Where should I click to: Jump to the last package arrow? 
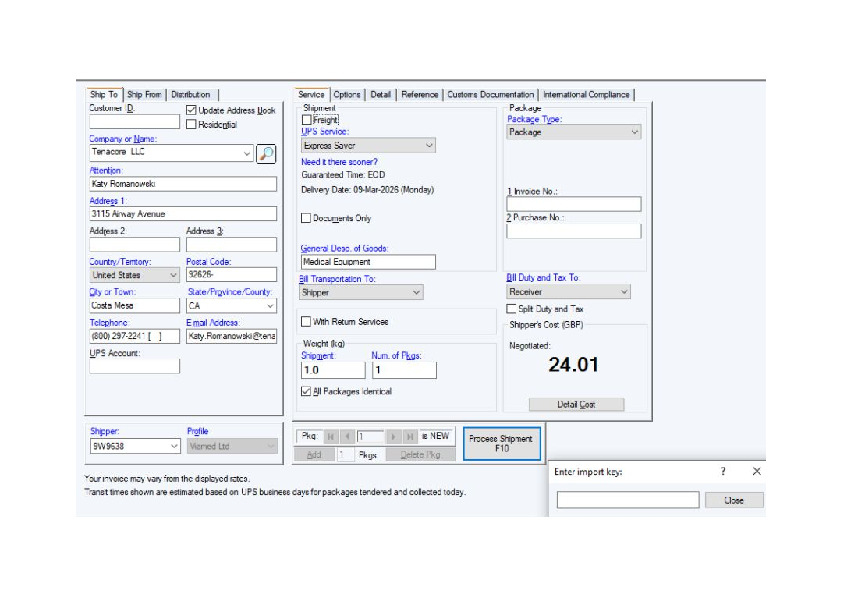pyautogui.click(x=410, y=437)
